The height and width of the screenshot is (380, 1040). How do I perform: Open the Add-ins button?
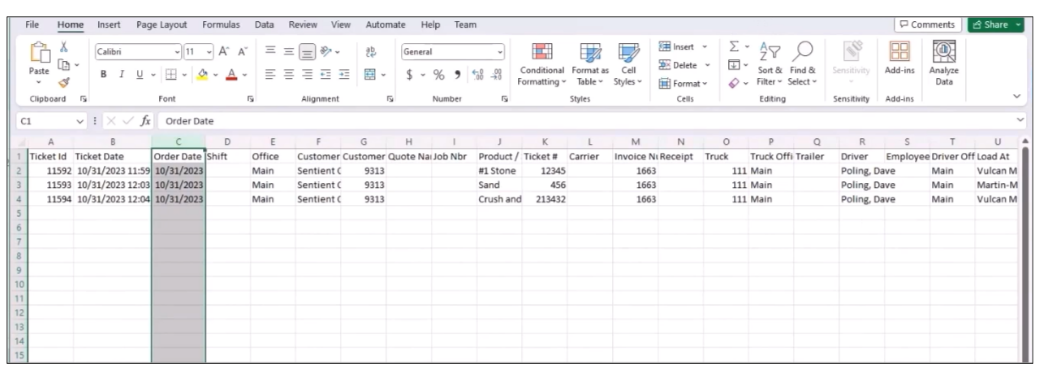899,58
